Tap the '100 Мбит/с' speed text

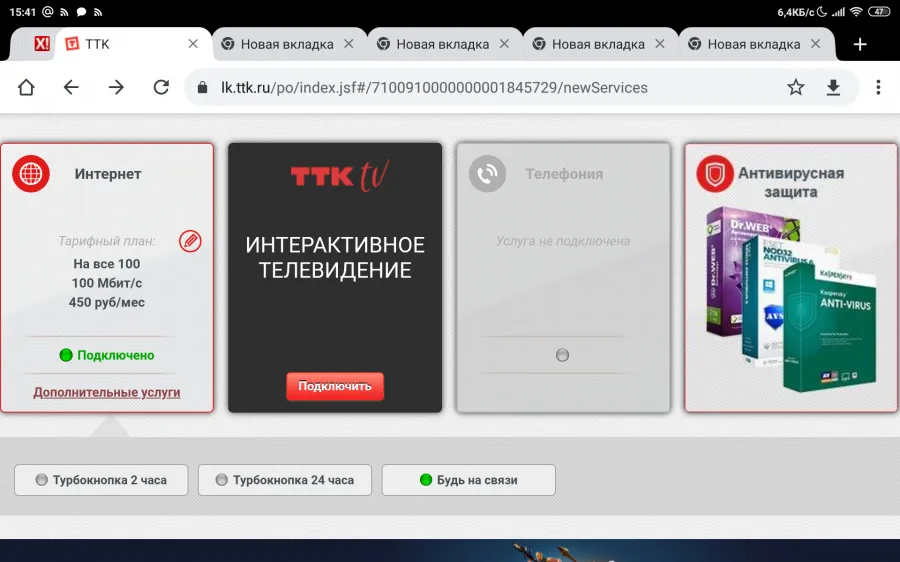tap(107, 283)
